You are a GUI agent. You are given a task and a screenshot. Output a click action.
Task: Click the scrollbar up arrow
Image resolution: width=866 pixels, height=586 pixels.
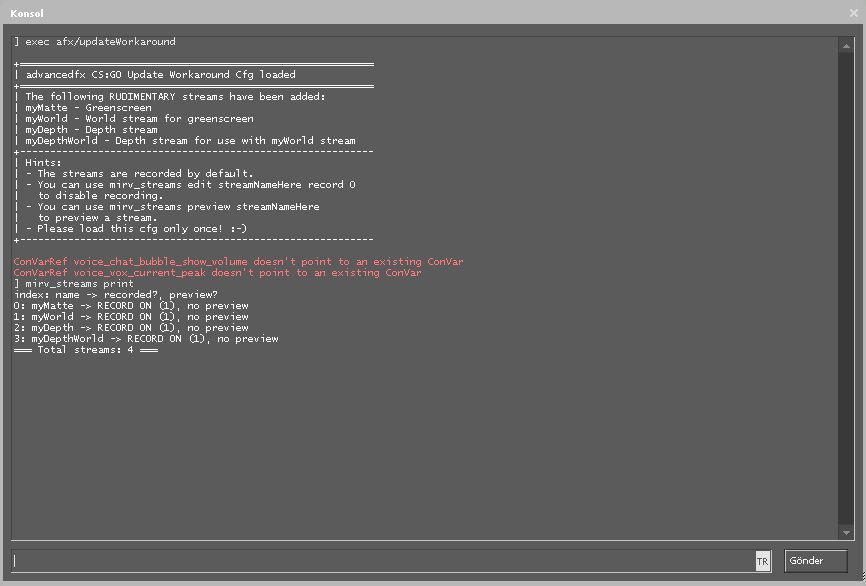tap(846, 46)
